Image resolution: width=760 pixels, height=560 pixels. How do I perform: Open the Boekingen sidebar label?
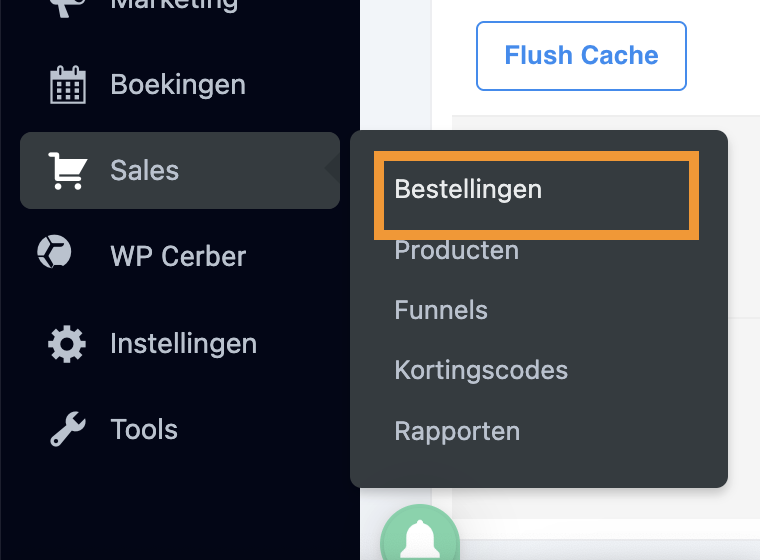[178, 85]
